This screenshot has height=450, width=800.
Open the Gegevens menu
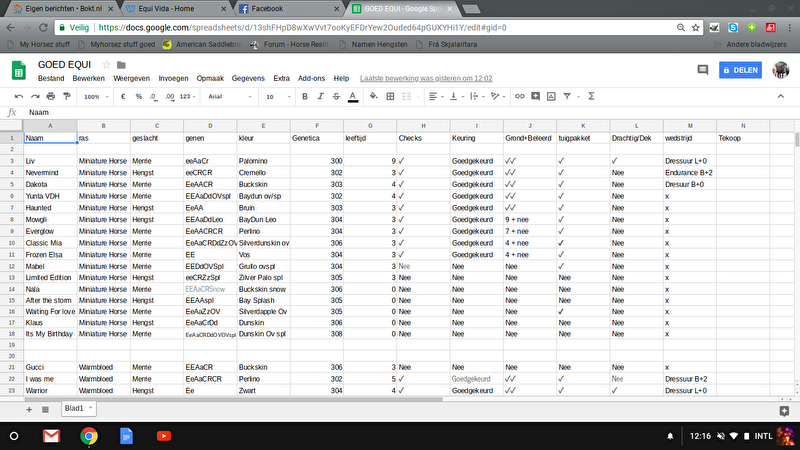tap(248, 78)
